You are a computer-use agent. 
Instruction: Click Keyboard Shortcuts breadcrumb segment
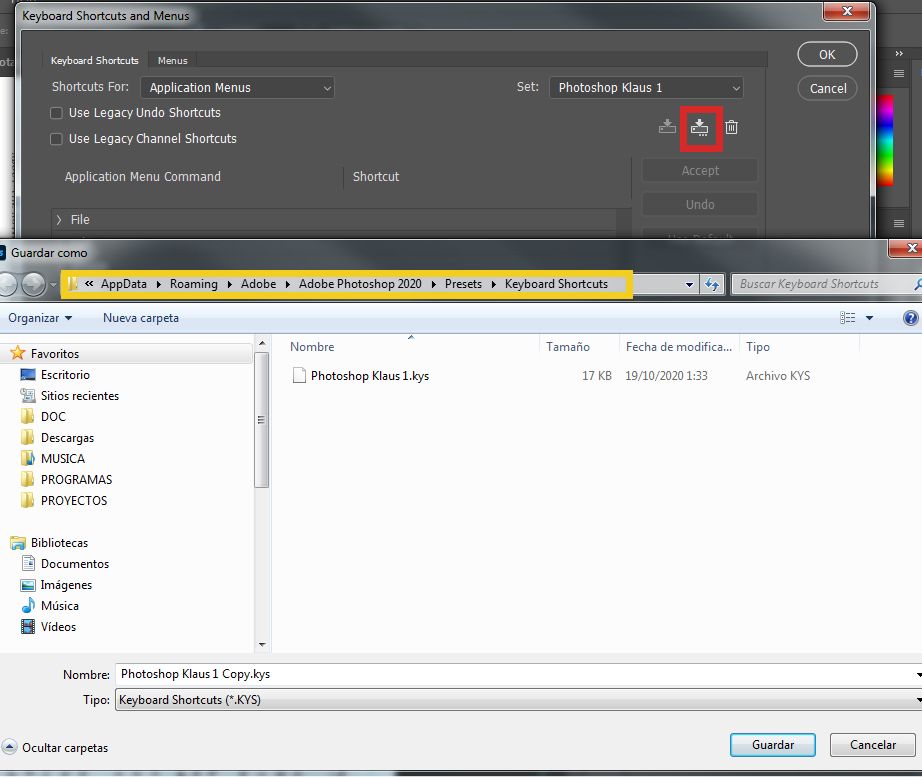(x=556, y=284)
